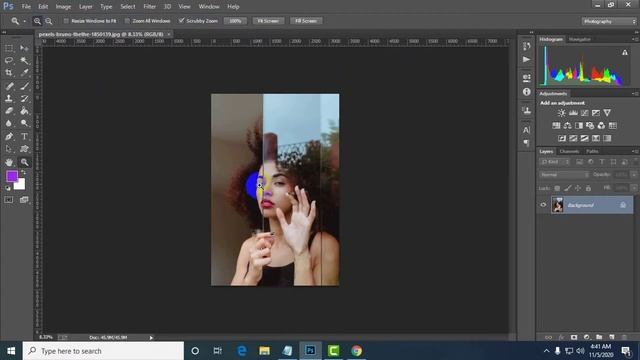Select the Healing Brush tool
This screenshot has width=640, height=360.
point(9,86)
